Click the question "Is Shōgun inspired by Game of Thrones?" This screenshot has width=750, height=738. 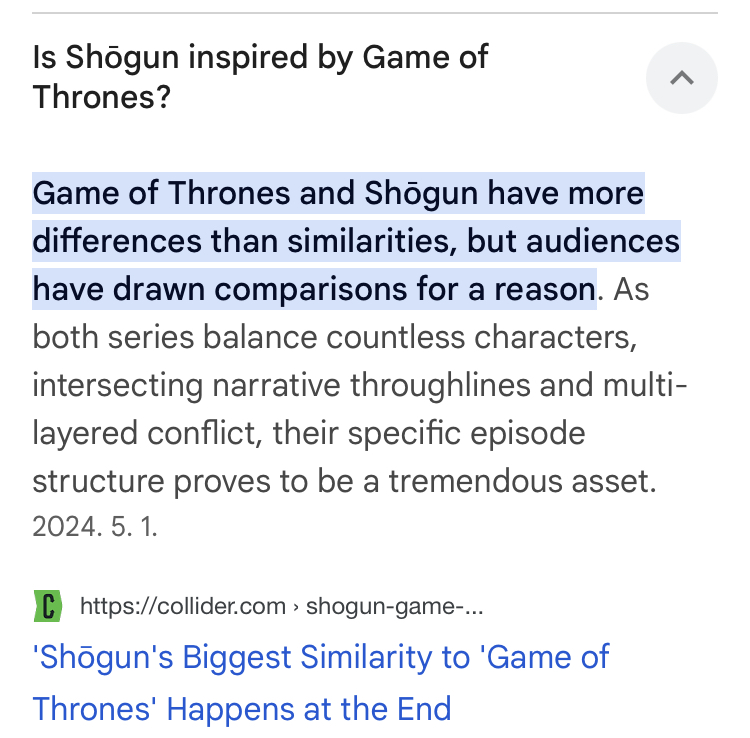pos(260,76)
